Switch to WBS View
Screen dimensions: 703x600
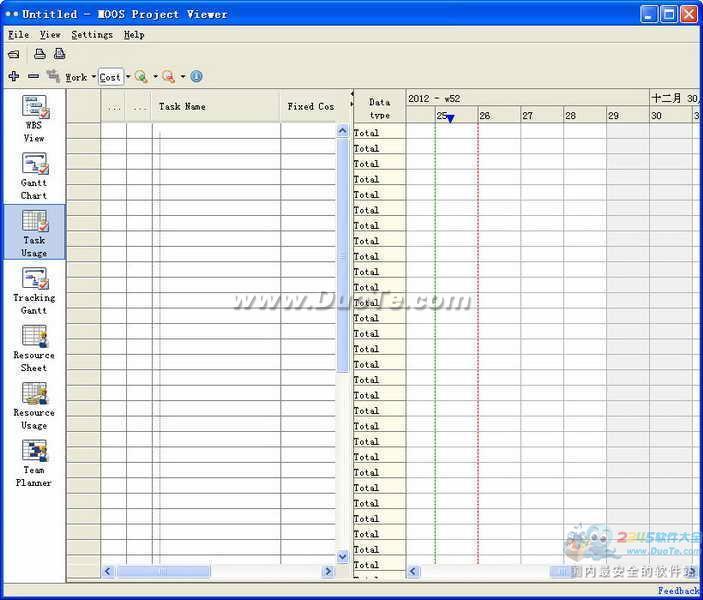(x=35, y=118)
